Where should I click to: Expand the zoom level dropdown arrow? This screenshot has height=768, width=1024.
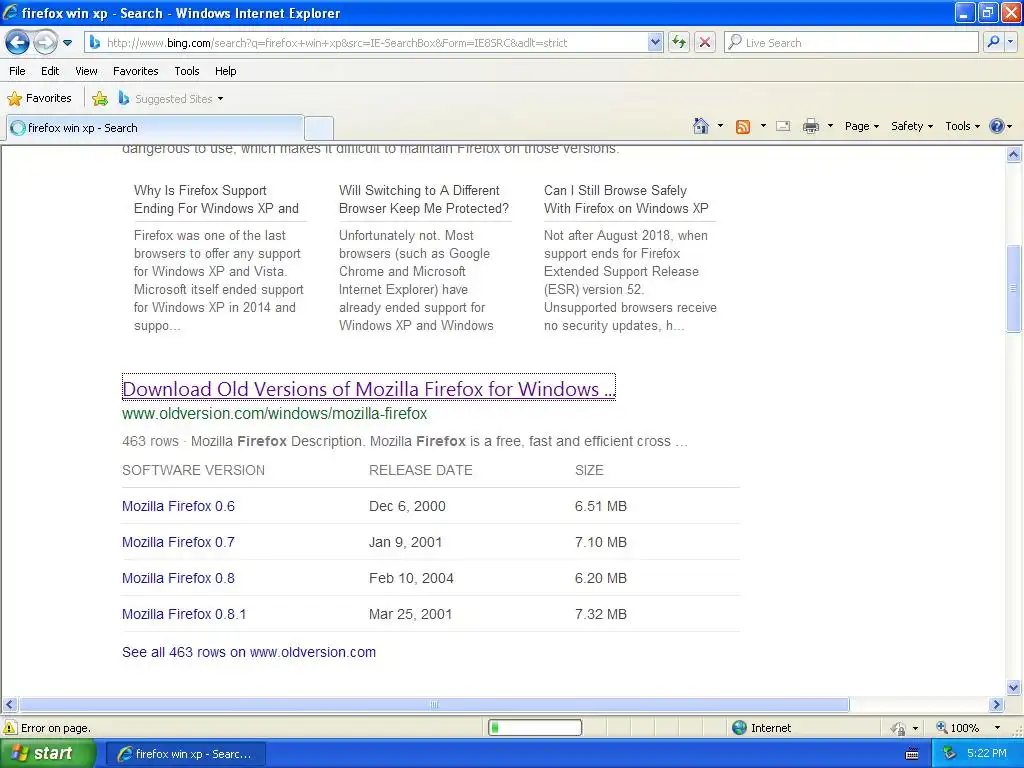pyautogui.click(x=997, y=728)
